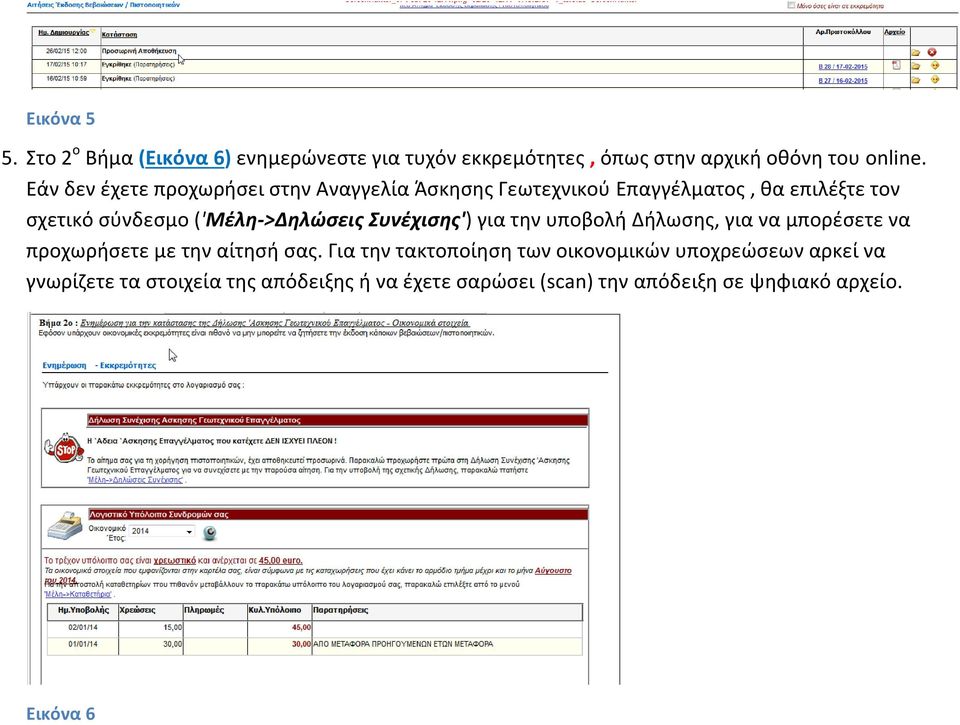Click the underlined 'χρεωστικό' balance word
960x725 pixels.
pyautogui.click(x=174, y=560)
